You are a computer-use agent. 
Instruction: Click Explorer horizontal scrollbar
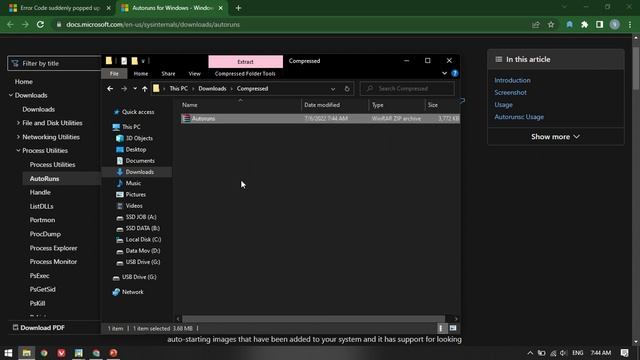pyautogui.click(x=313, y=319)
